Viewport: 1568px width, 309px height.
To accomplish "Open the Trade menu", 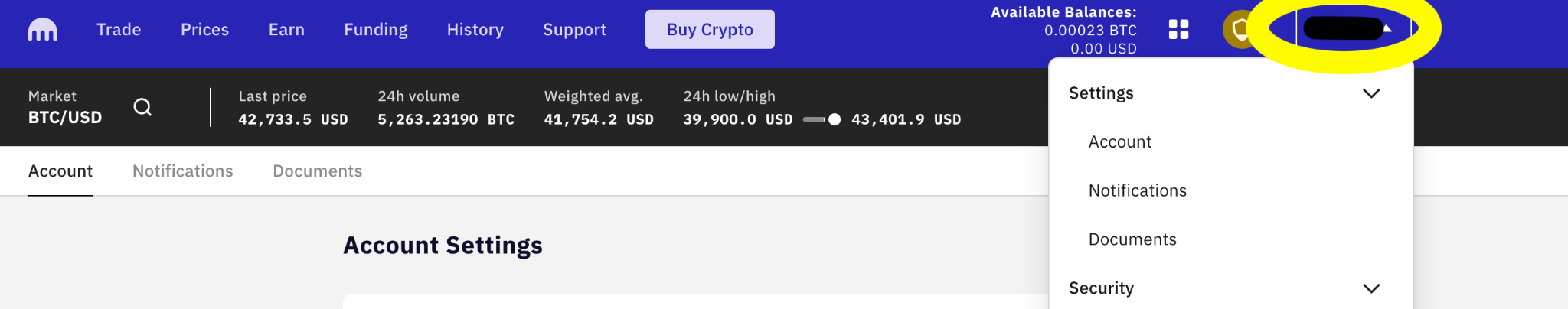I will point(119,30).
